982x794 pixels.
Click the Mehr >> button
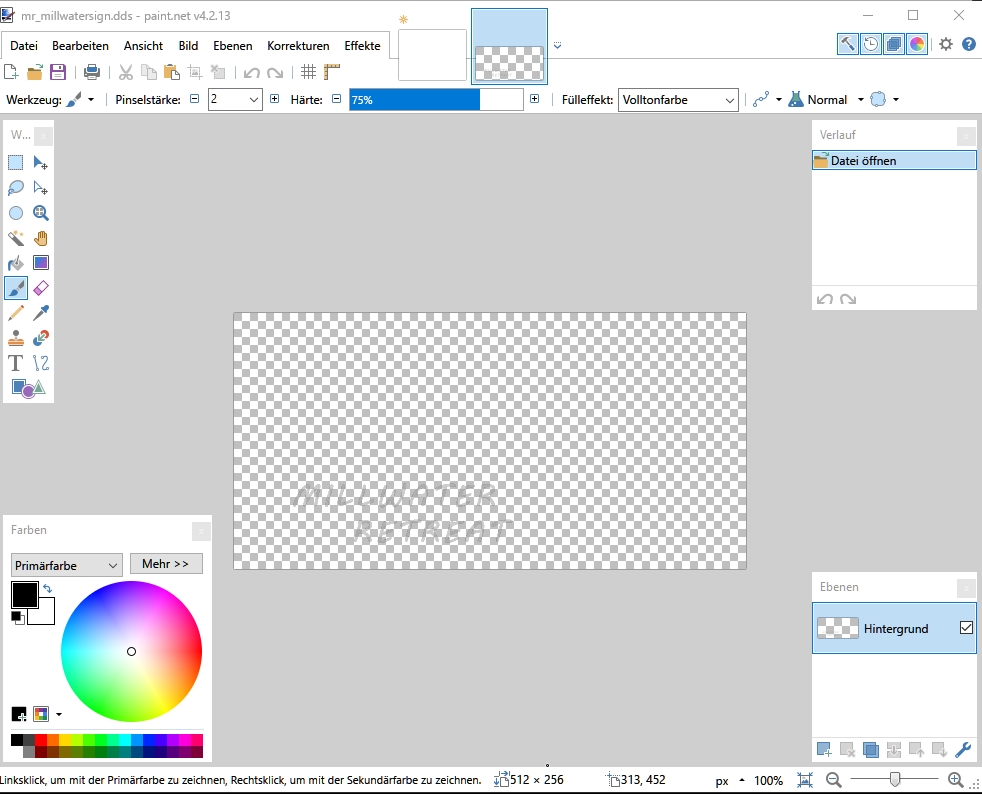point(166,564)
